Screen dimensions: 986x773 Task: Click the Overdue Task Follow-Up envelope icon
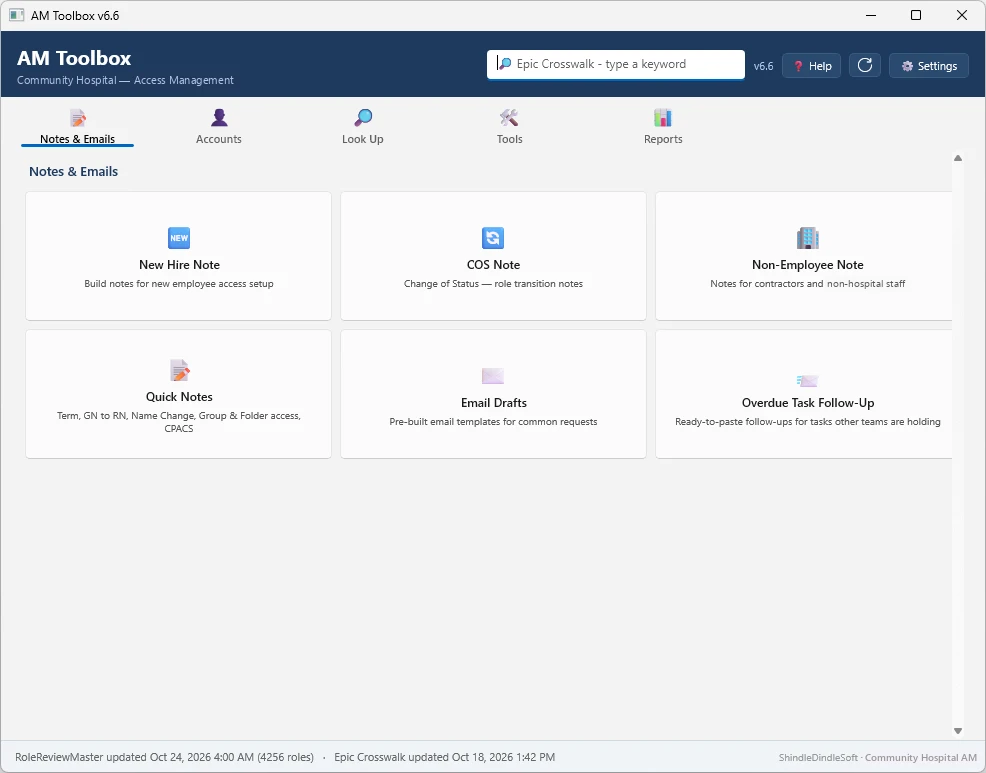[x=807, y=381]
